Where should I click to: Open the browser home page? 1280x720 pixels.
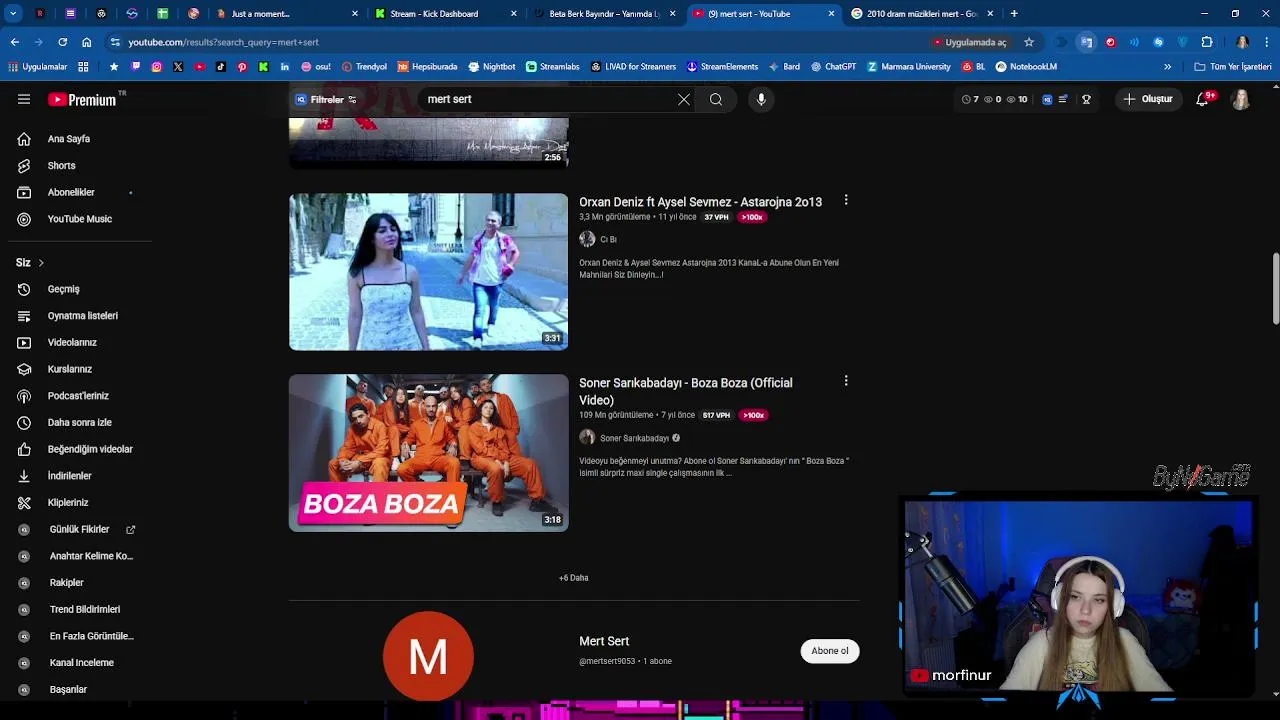(x=87, y=42)
